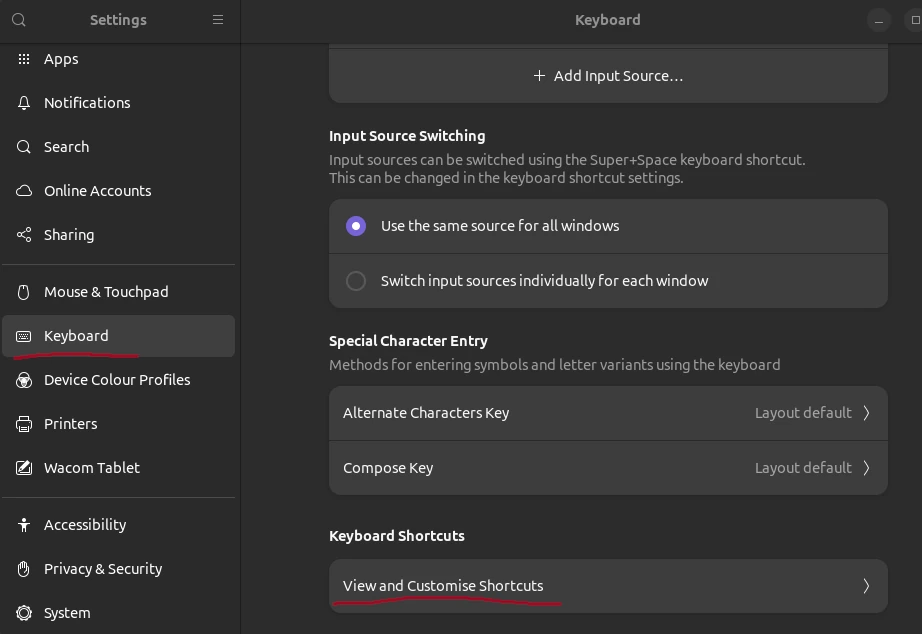
Task: Open Device Colour Profiles settings
Action: 116,380
